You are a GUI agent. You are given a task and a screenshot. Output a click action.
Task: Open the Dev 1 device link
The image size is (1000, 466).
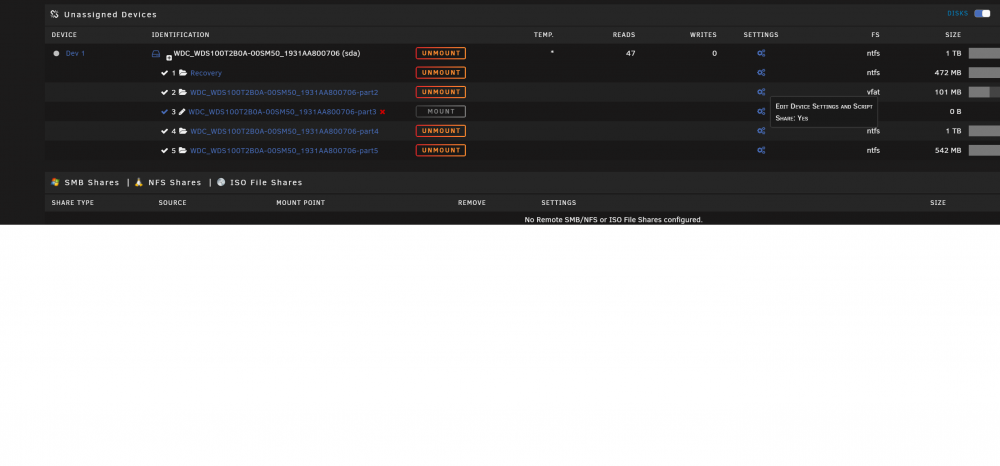(x=75, y=54)
